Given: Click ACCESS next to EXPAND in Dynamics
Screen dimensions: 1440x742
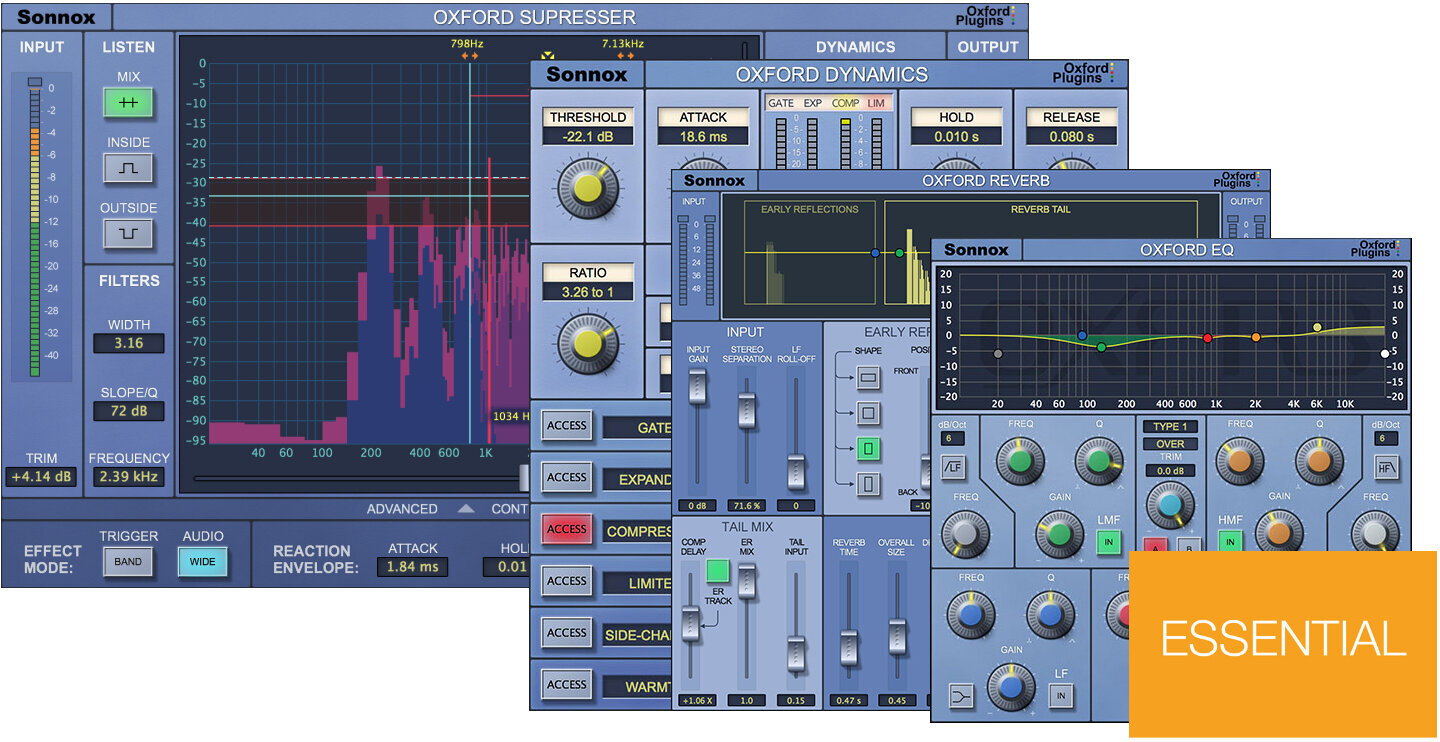Looking at the screenshot, I should pos(567,478).
